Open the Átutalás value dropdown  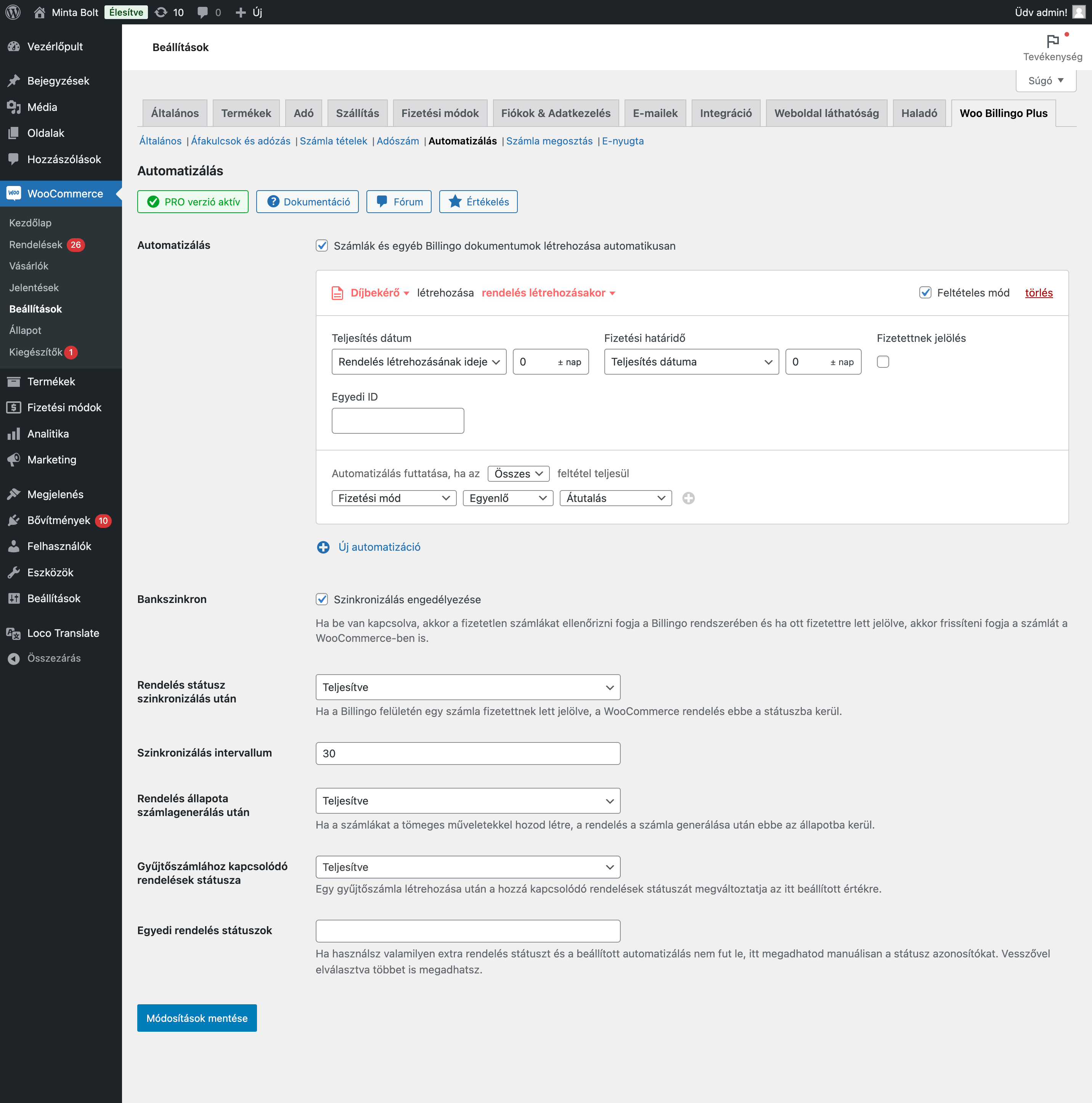click(x=616, y=498)
